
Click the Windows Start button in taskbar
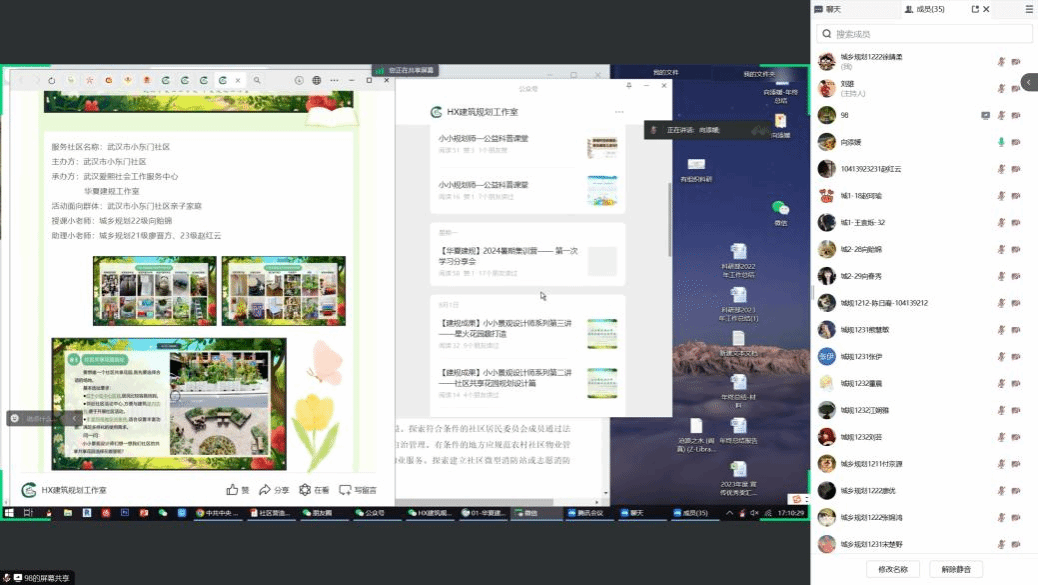point(9,513)
